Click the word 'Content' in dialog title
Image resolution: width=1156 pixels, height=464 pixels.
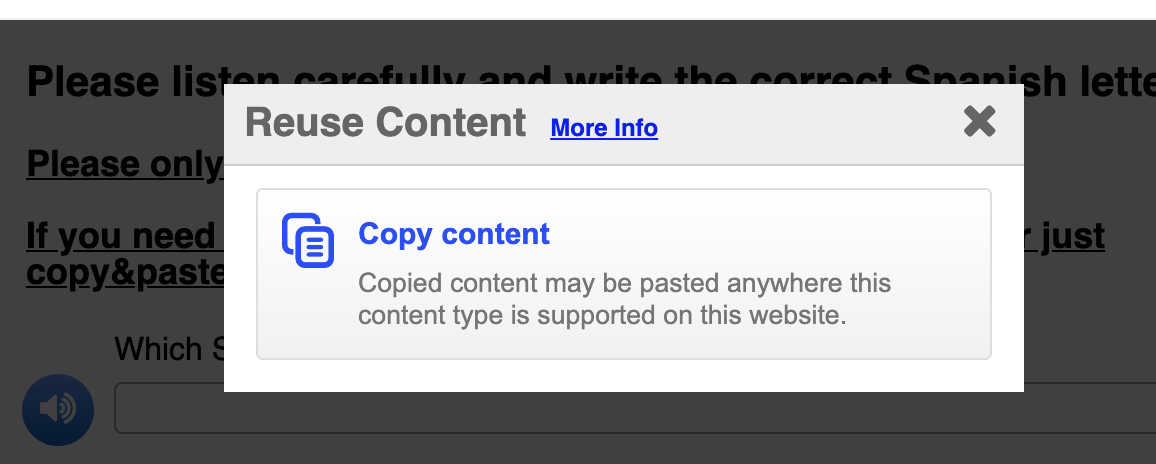[450, 122]
